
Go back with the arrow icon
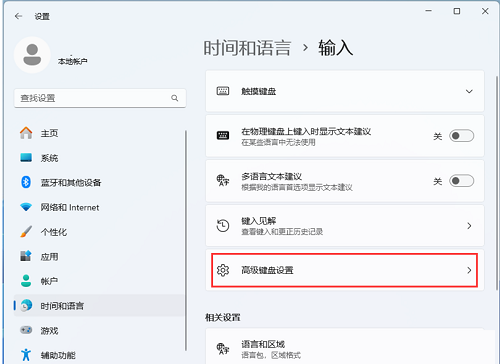point(18,16)
